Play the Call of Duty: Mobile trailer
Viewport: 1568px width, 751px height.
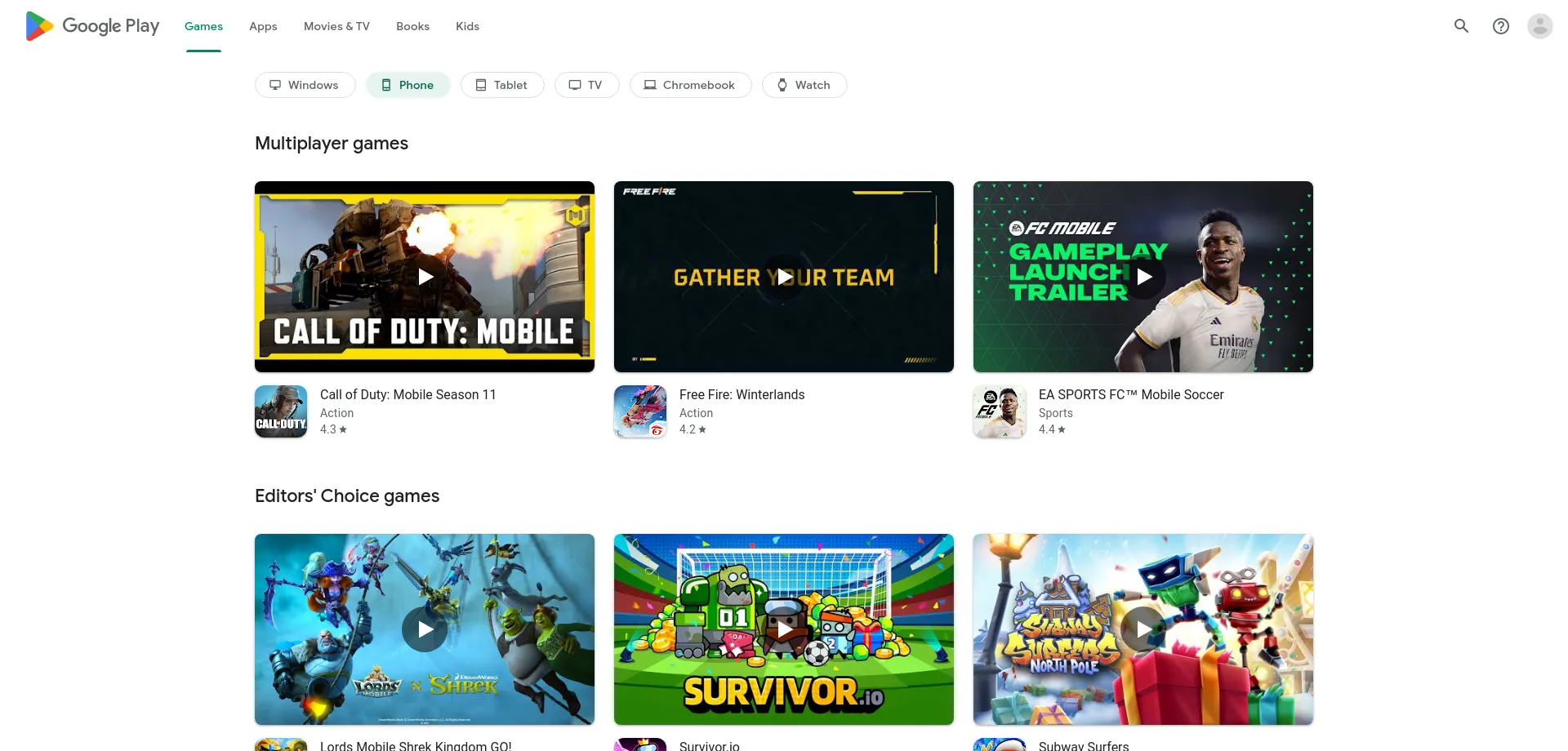[425, 277]
